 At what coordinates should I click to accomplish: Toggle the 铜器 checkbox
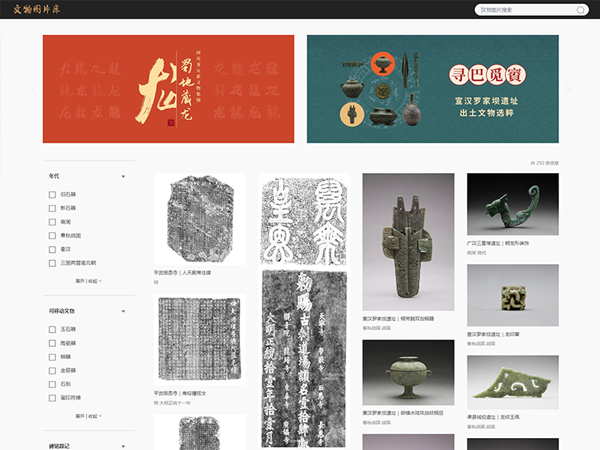pyautogui.click(x=52, y=356)
